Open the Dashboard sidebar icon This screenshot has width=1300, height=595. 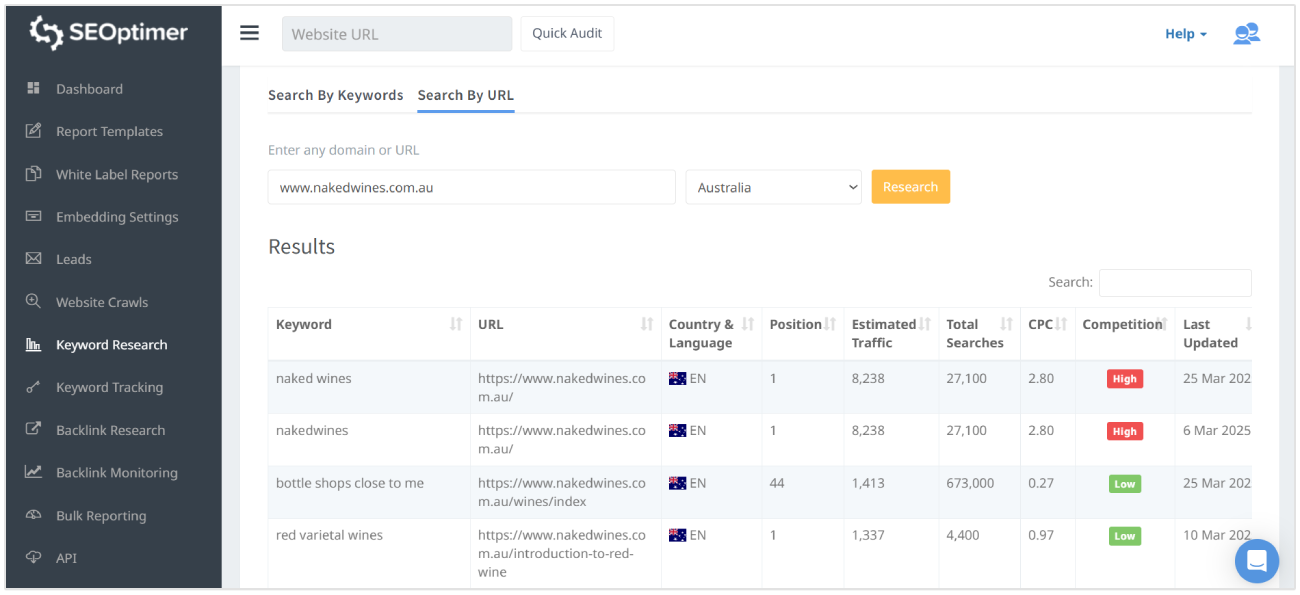coord(33,88)
